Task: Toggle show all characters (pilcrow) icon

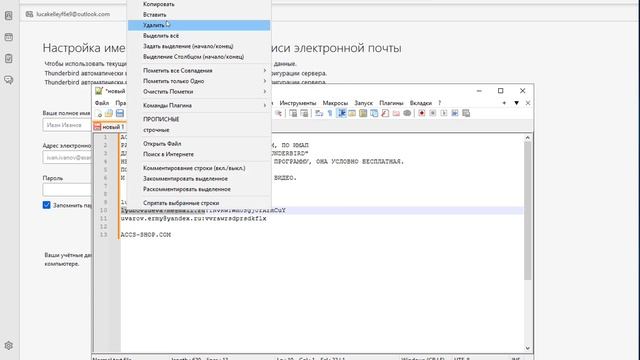Action: [330, 113]
